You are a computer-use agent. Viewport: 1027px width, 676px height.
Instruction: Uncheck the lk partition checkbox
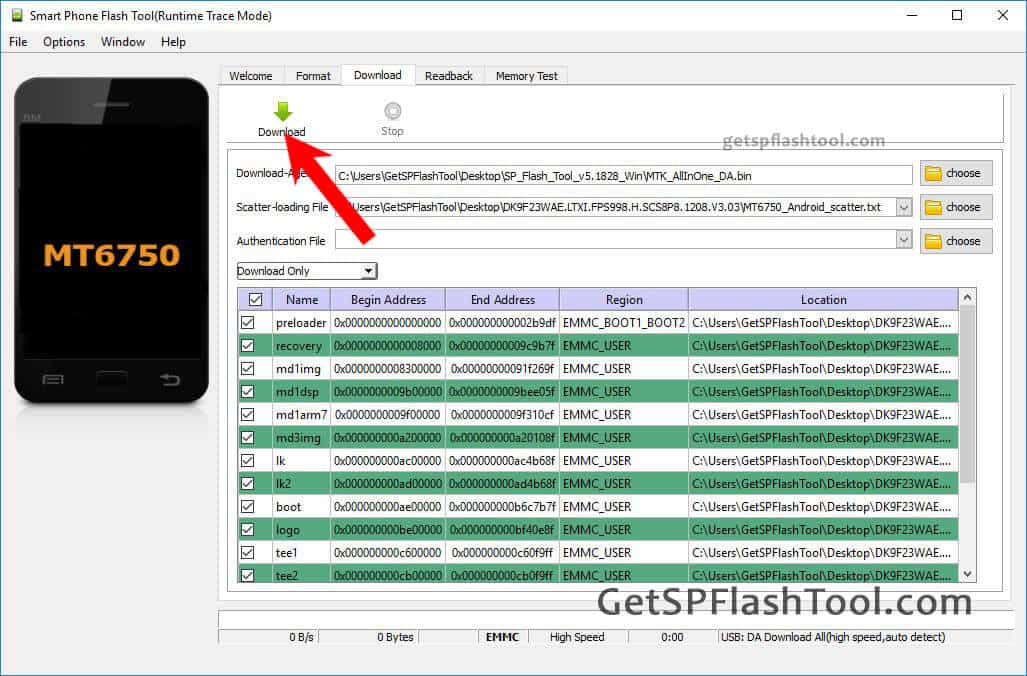(248, 460)
